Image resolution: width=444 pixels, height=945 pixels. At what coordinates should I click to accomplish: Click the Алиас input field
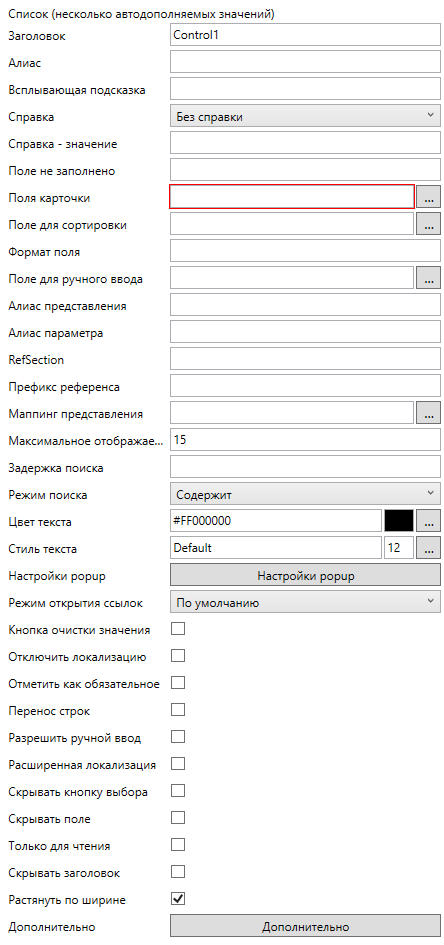coord(305,62)
